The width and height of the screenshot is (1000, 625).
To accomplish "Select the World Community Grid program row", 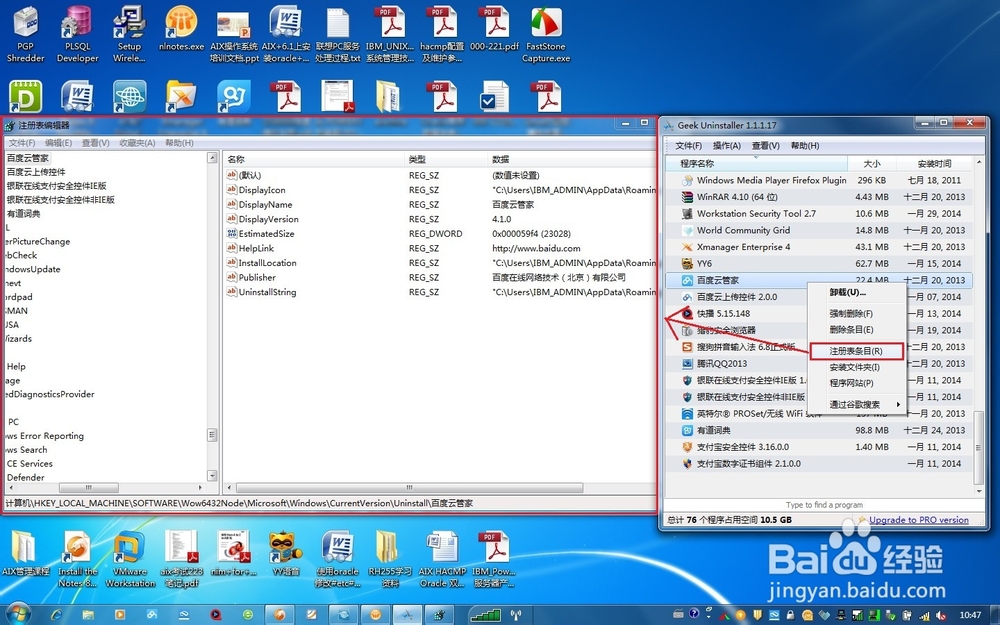I will [x=819, y=230].
